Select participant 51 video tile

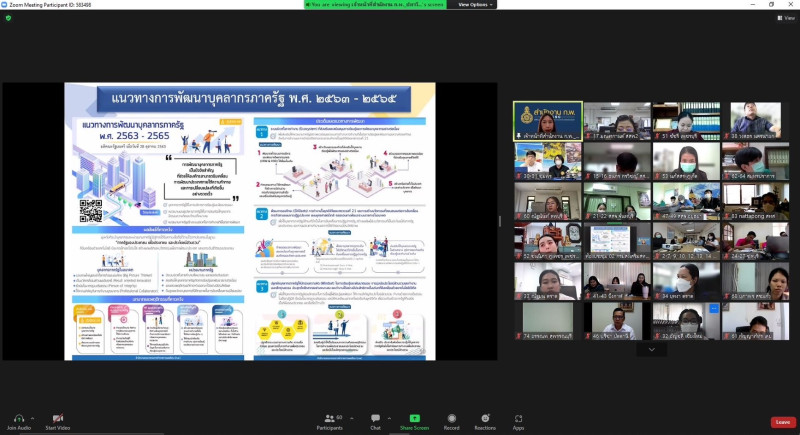coord(686,121)
